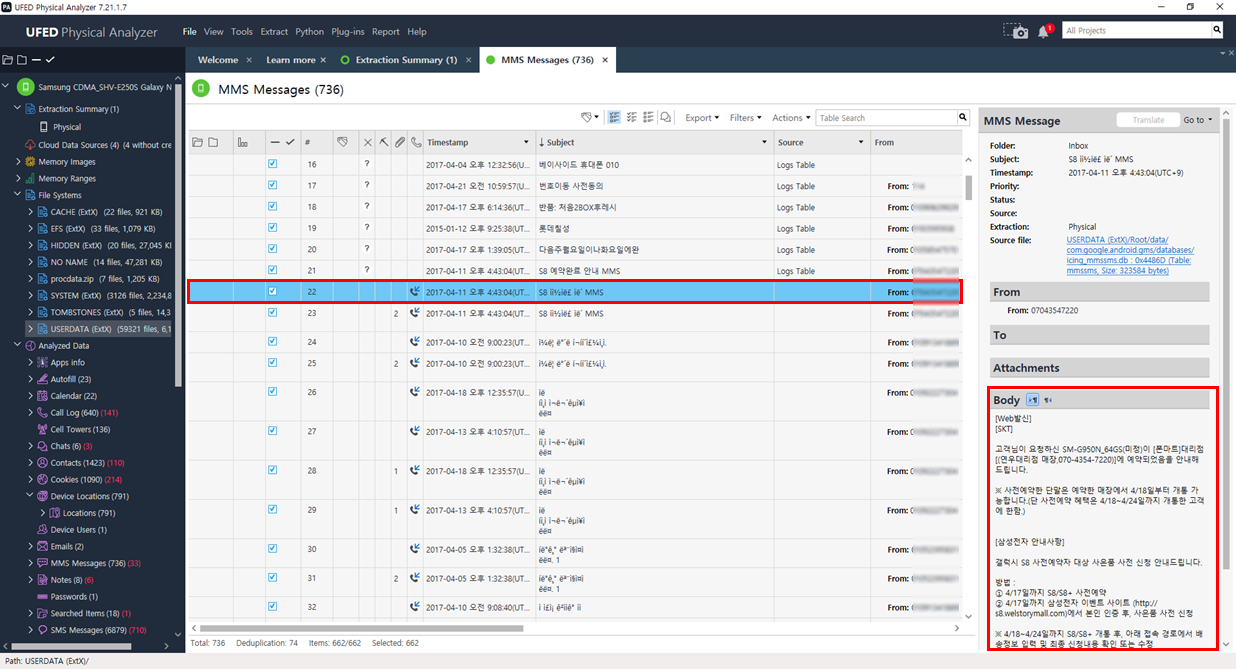Collapse the File Systems tree node
The width and height of the screenshot is (1236, 669).
pos(18,195)
